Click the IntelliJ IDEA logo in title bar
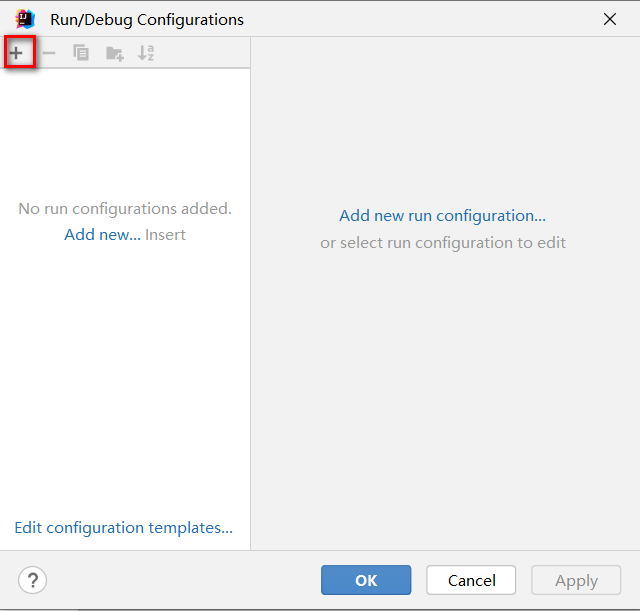 [24, 19]
